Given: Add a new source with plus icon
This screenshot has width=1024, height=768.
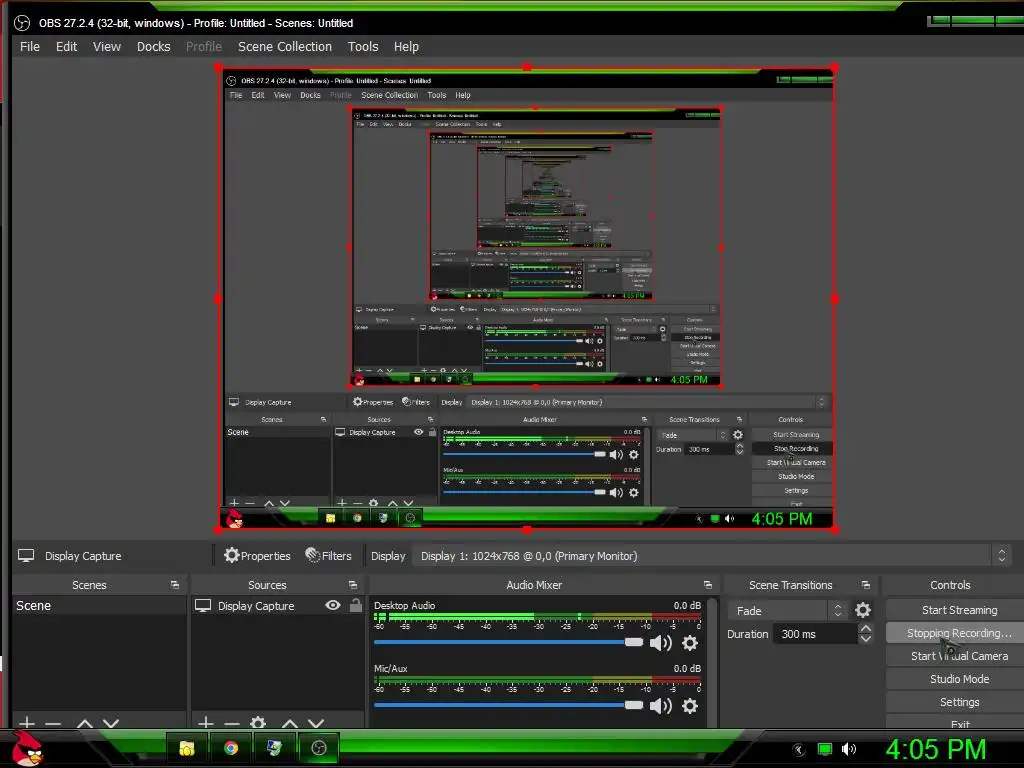Looking at the screenshot, I should [x=206, y=722].
